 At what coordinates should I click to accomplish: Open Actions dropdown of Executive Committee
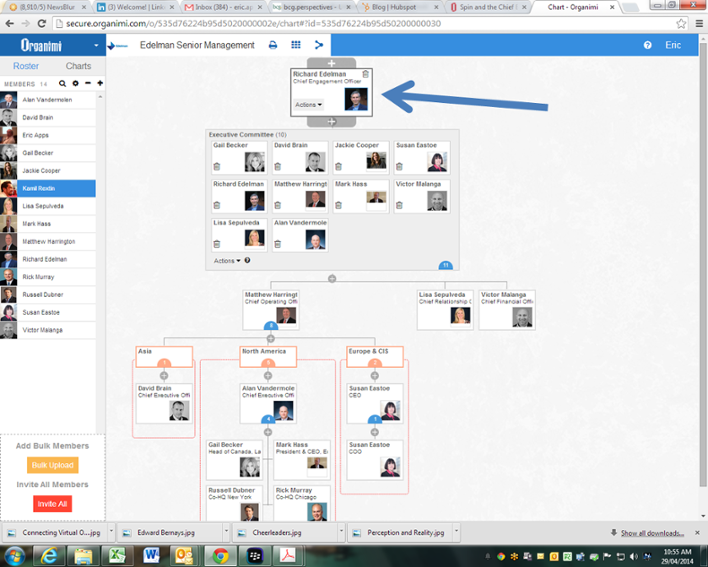(227, 261)
